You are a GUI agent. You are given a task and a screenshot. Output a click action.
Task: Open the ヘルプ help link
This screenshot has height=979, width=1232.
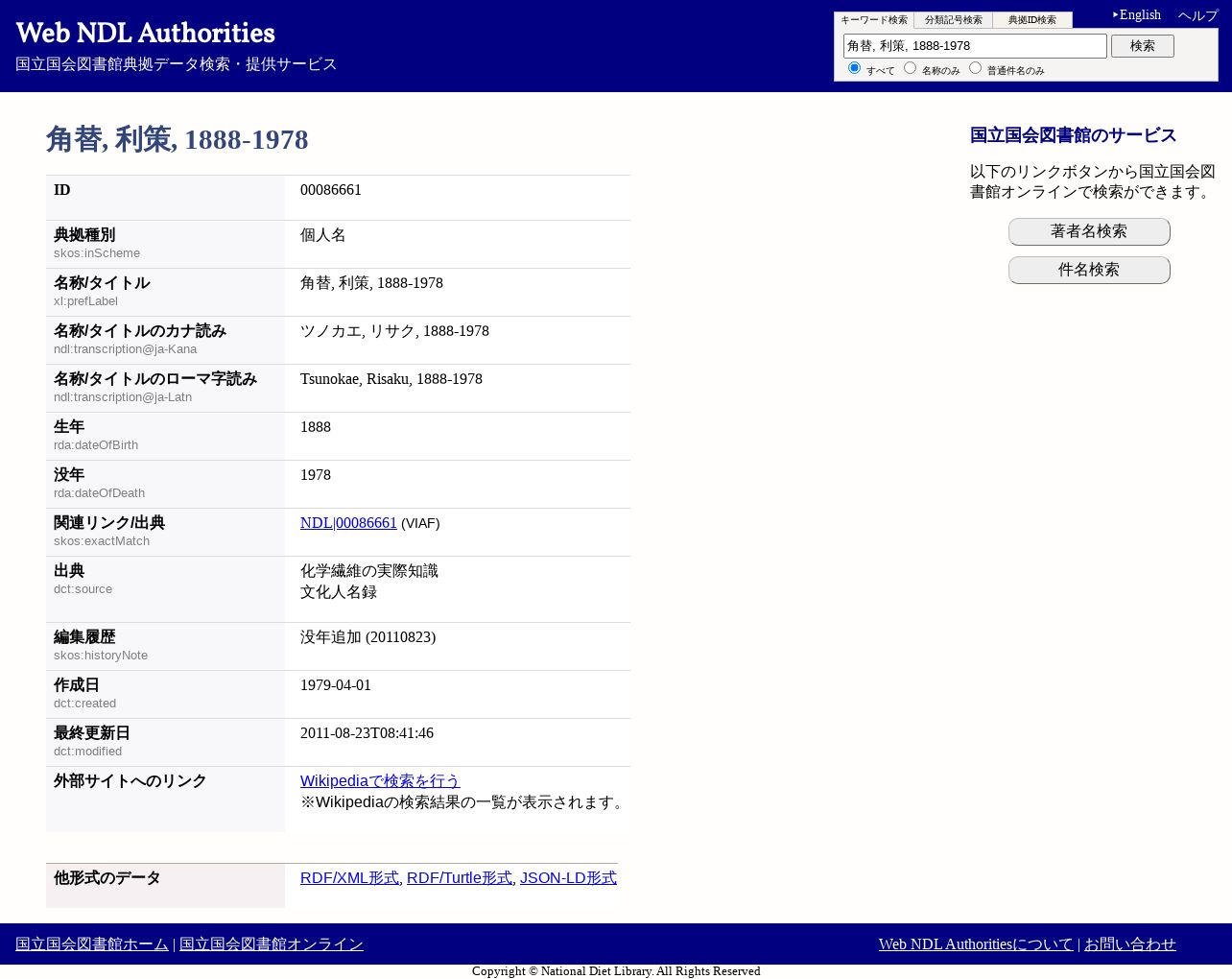coord(1197,15)
